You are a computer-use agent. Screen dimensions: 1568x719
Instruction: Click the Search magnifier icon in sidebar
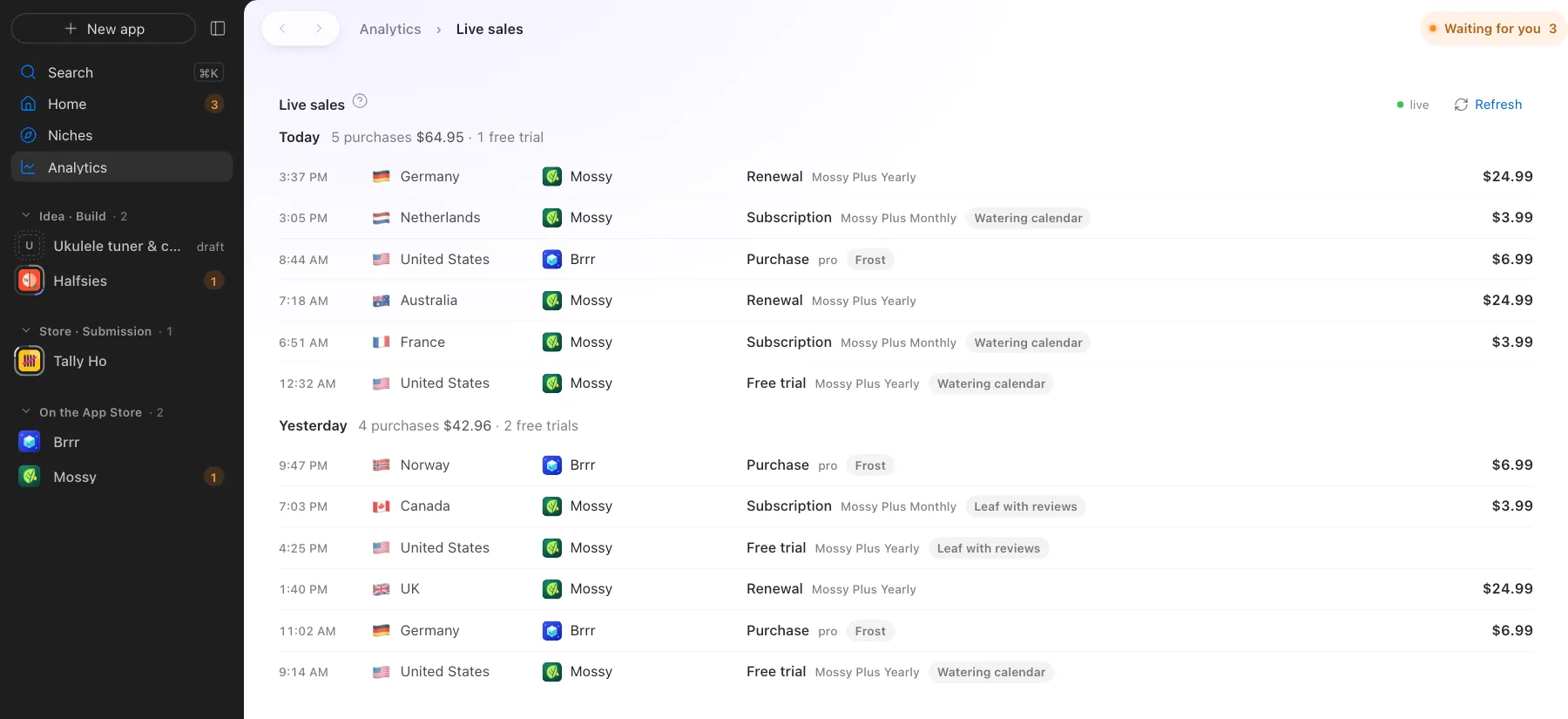pos(29,72)
